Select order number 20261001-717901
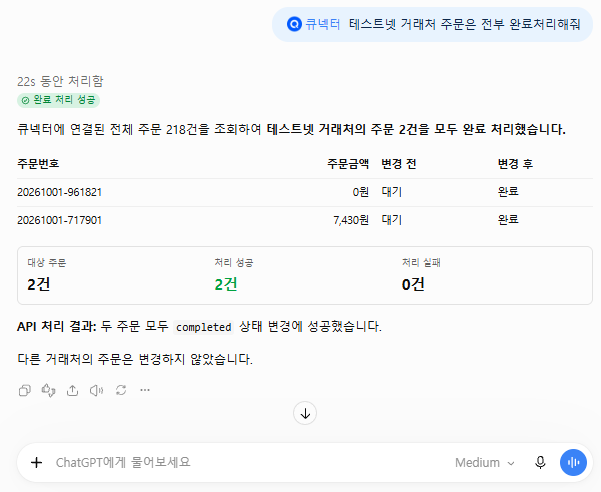601x492 pixels. (59, 220)
